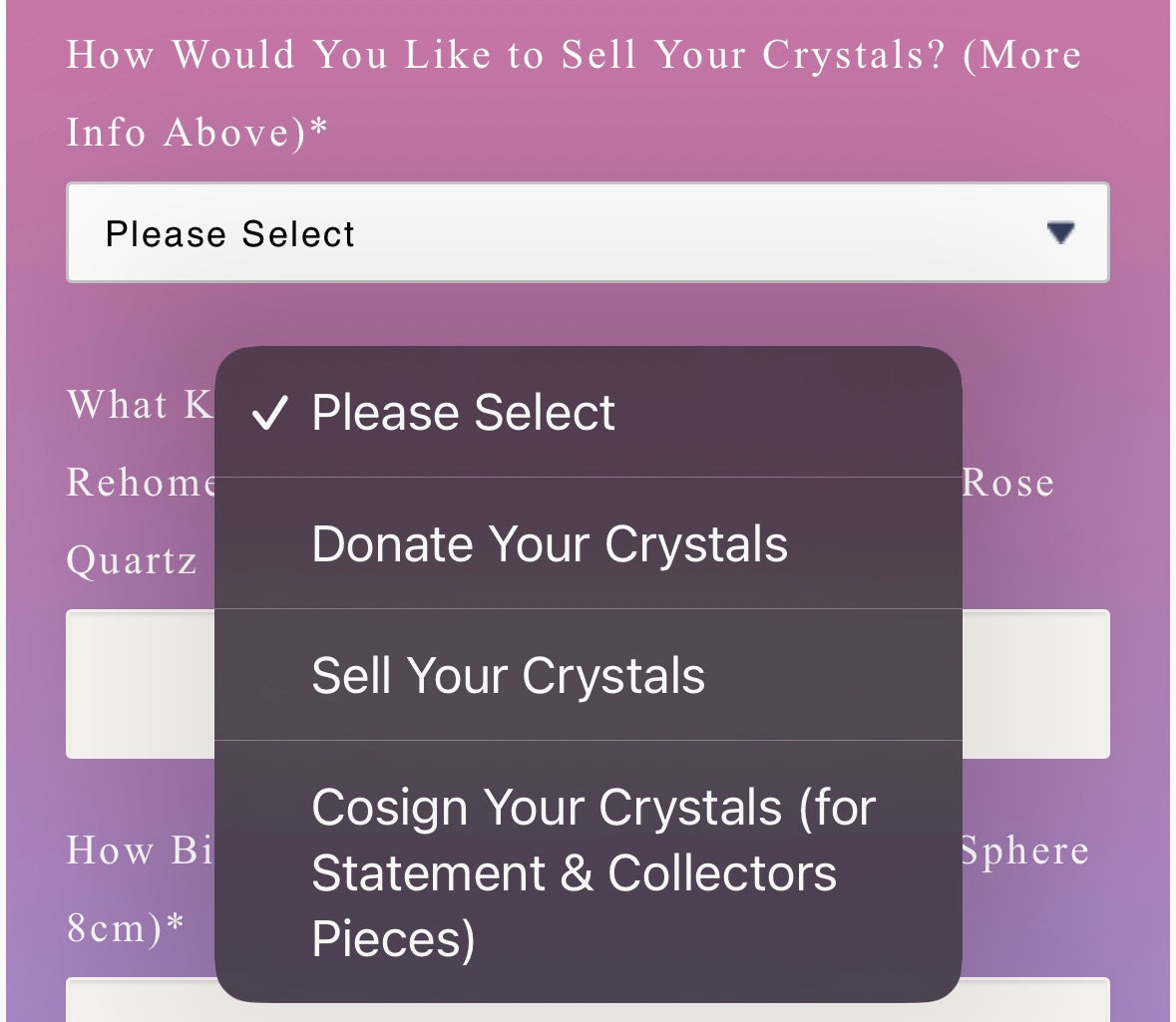Click the 'Quartz' text left of menu
Screen dimensions: 1176x1022
[131, 560]
